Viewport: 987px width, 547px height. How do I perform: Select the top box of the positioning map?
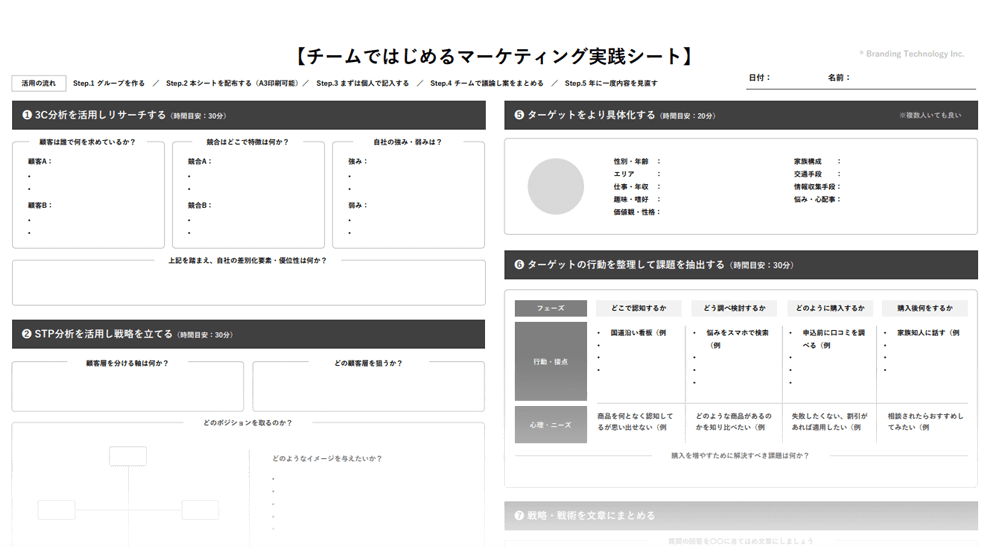(x=128, y=456)
